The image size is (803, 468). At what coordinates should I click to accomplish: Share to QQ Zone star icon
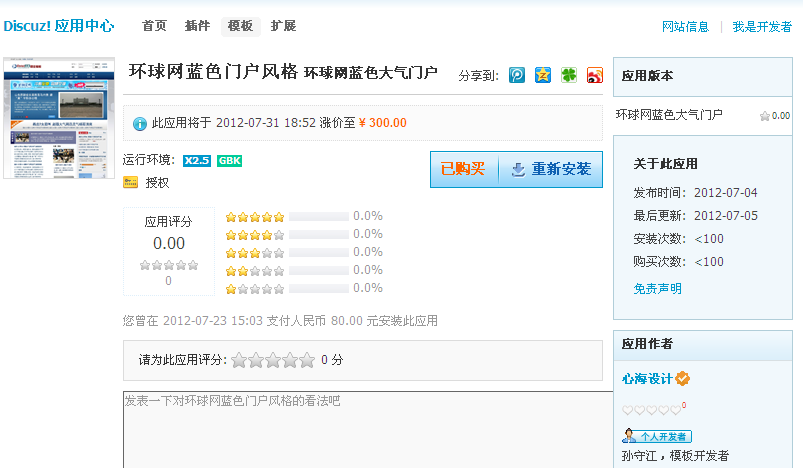point(543,75)
